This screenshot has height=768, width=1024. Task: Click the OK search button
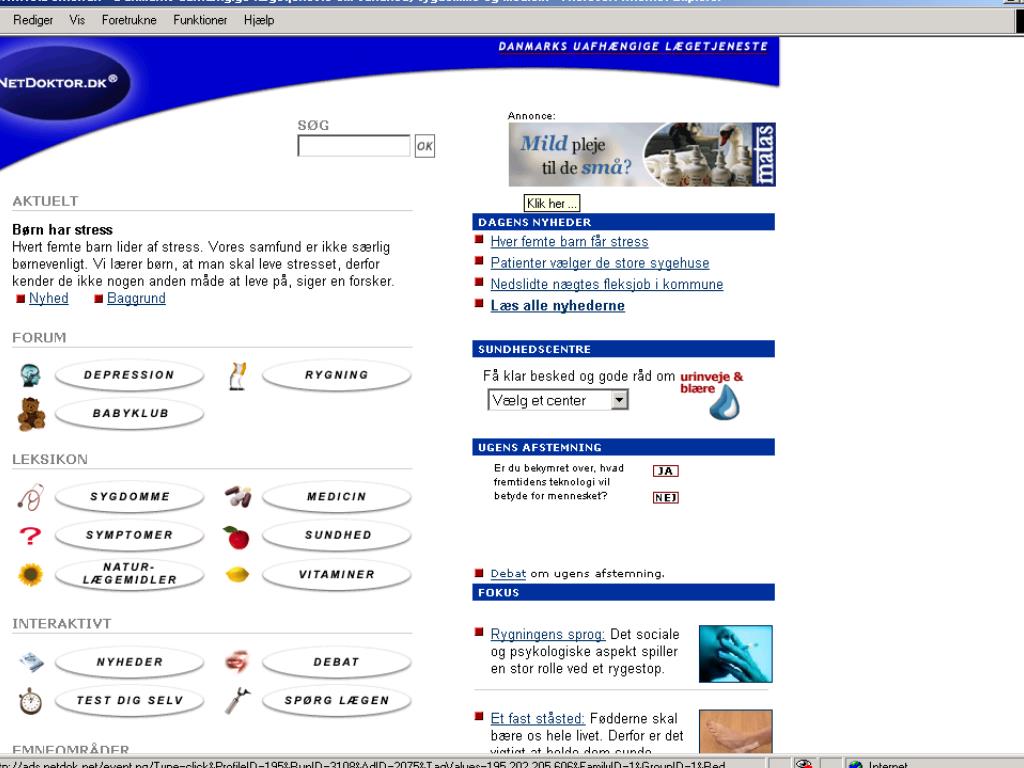(x=424, y=146)
